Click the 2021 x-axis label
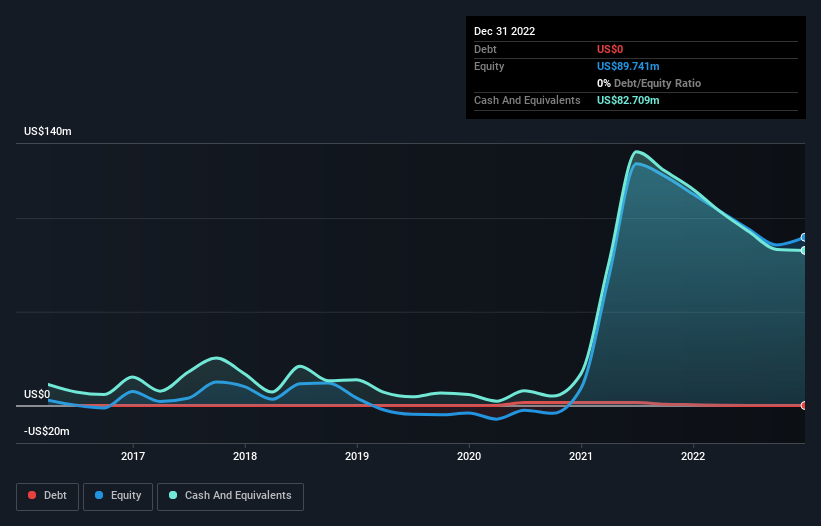The width and height of the screenshot is (821, 526). coord(581,456)
